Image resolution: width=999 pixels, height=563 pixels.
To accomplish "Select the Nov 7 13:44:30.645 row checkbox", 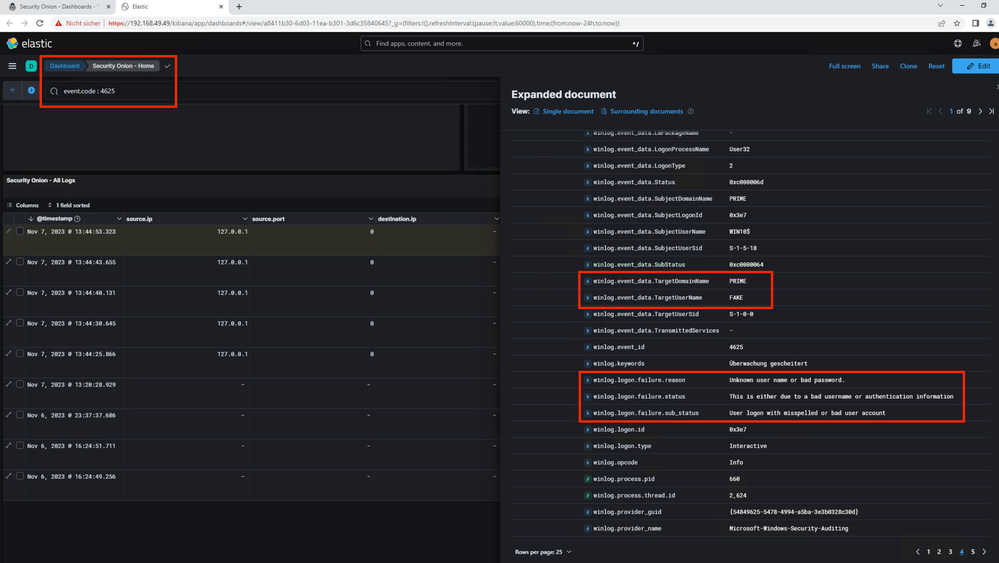I will click(x=20, y=323).
